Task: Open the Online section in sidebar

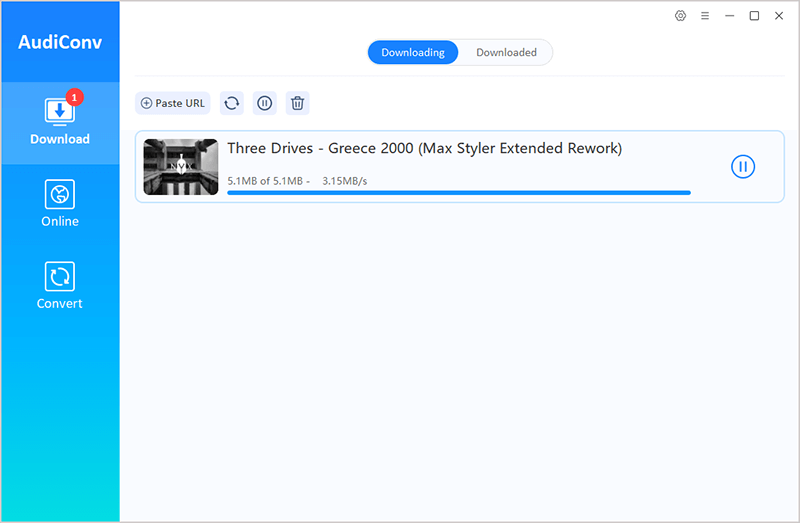Action: pyautogui.click(x=60, y=204)
